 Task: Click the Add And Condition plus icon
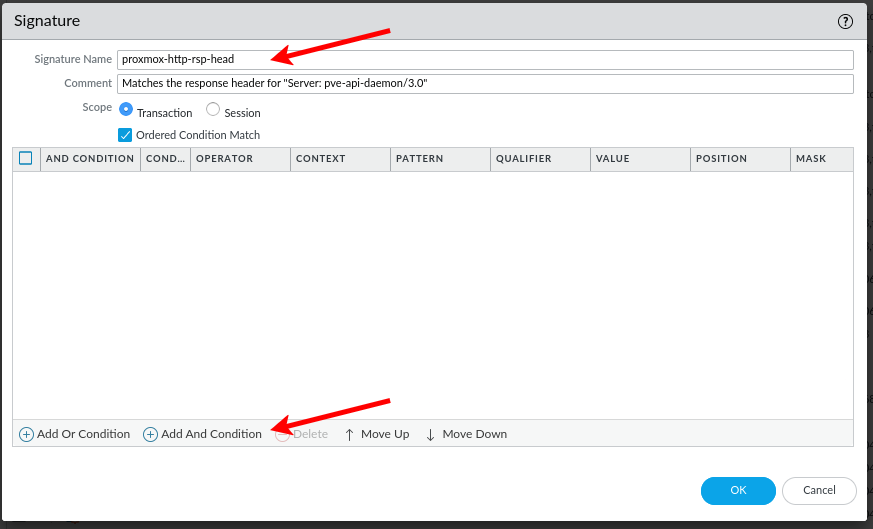[150, 434]
